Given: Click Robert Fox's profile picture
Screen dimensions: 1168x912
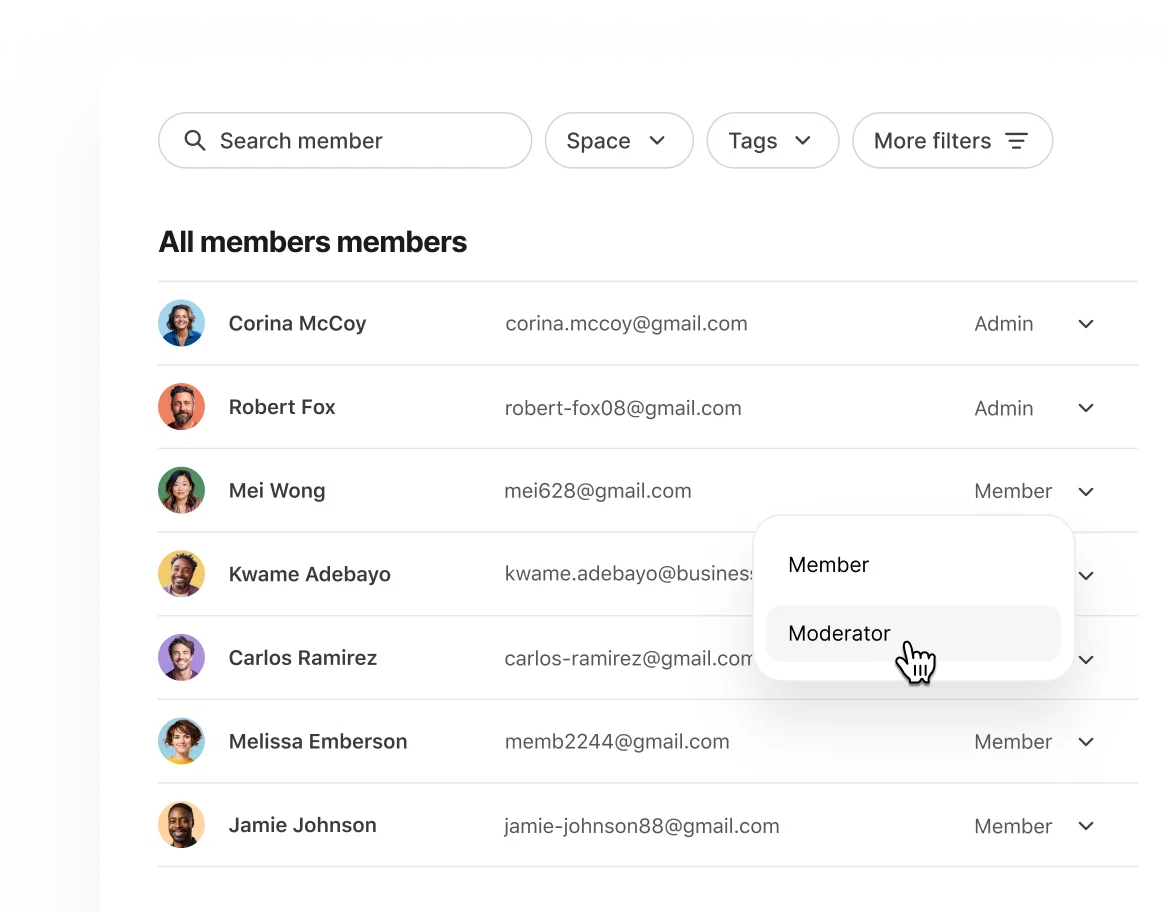Looking at the screenshot, I should [x=181, y=407].
